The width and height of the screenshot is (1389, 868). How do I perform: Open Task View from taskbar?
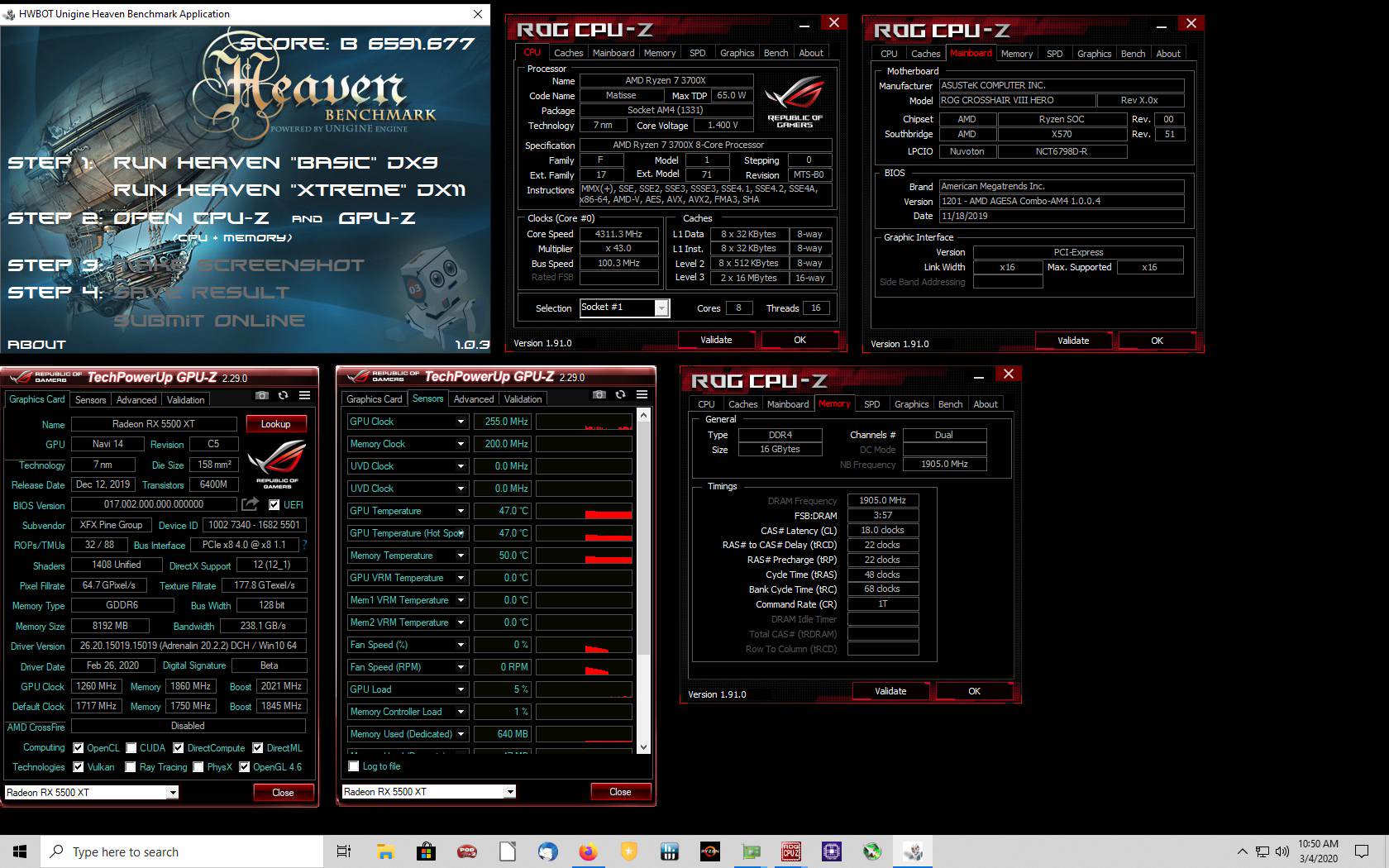coord(344,851)
